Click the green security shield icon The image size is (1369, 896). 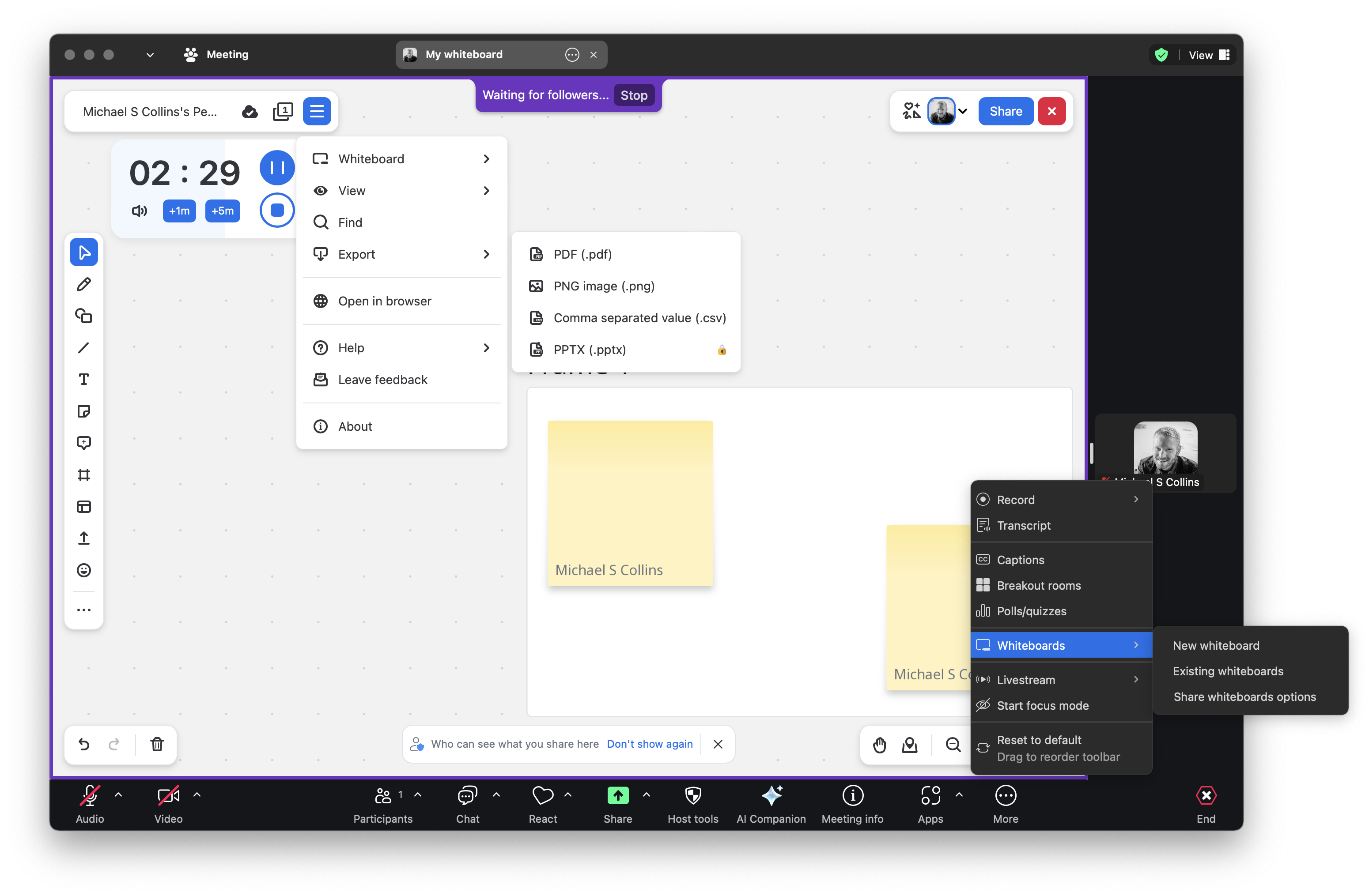click(1161, 55)
